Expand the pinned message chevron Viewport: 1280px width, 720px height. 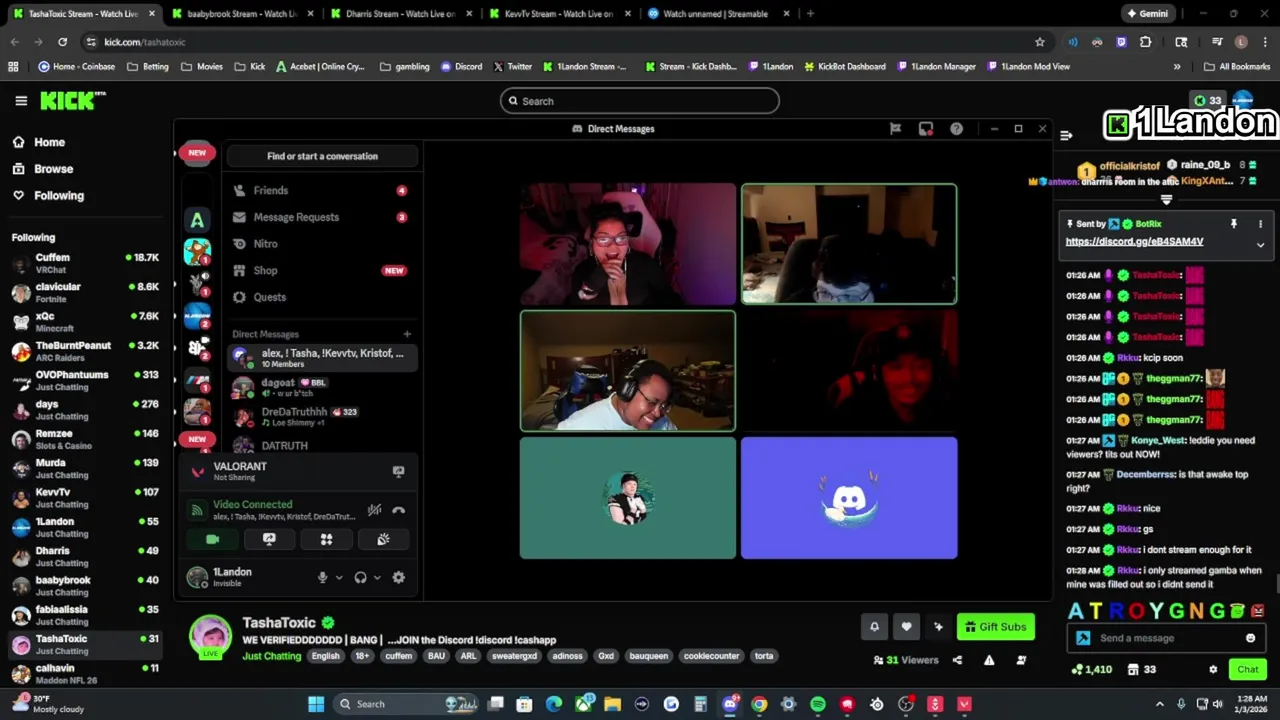(x=1260, y=244)
